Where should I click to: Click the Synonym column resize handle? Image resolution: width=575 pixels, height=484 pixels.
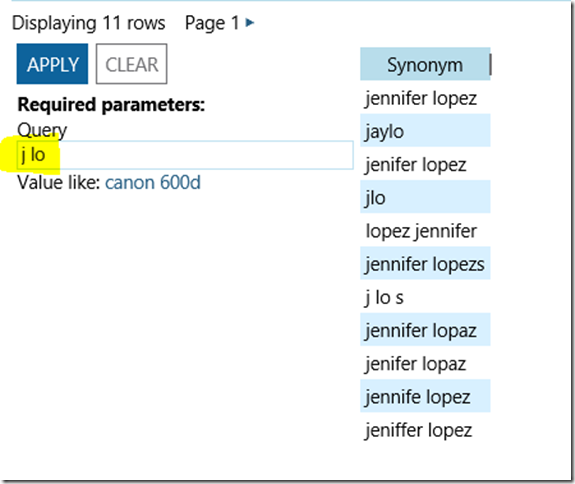tap(490, 64)
